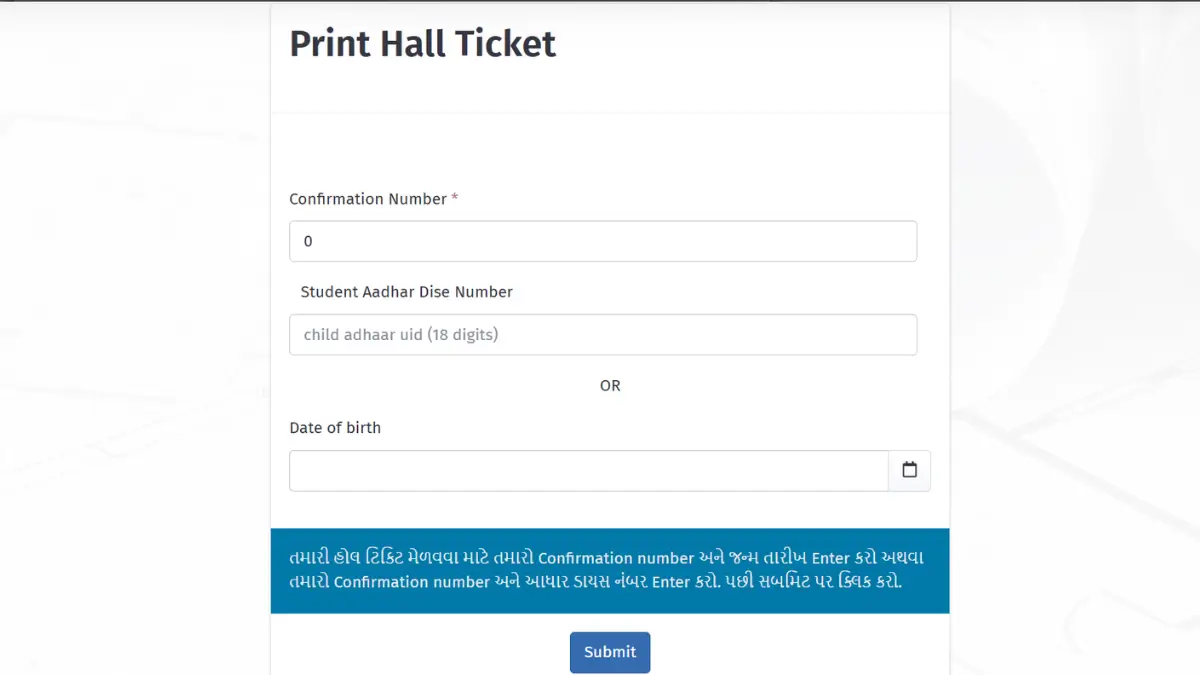Click the Submit button
Screen dimensions: 1200x675
click(610, 652)
